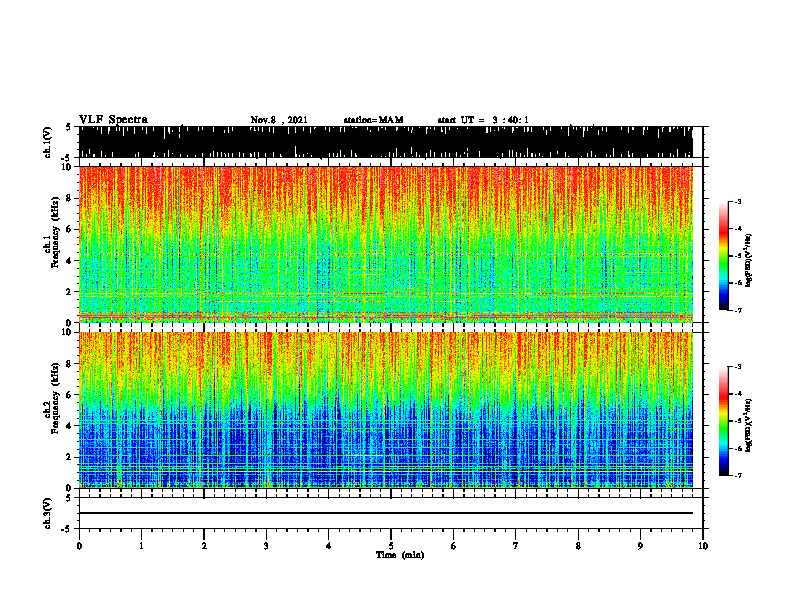Click the 10 kHz tick label on ch.1 axis
The width and height of the screenshot is (792, 612).
tap(68, 167)
